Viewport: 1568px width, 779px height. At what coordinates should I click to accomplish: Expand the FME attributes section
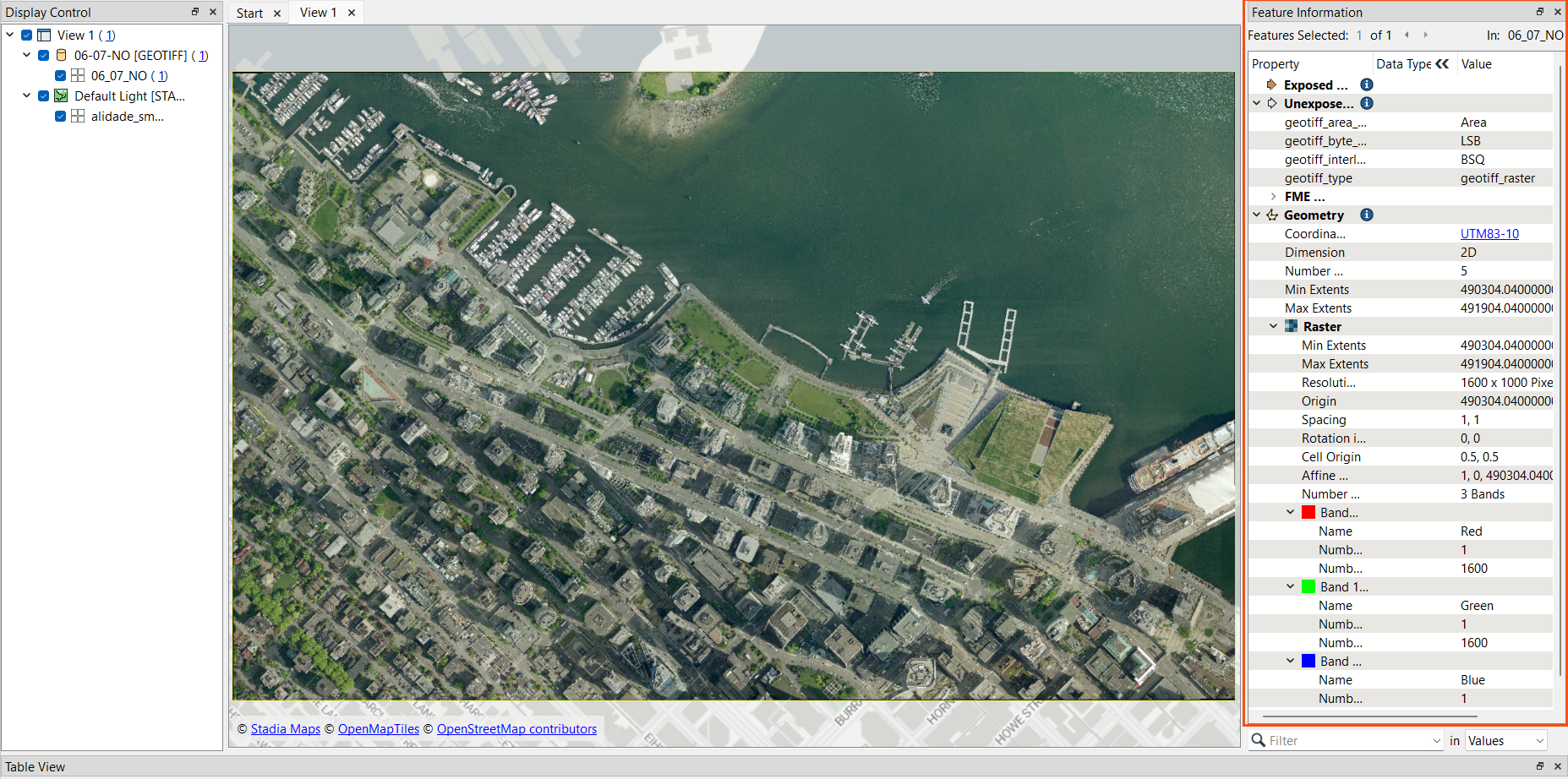[x=1273, y=196]
